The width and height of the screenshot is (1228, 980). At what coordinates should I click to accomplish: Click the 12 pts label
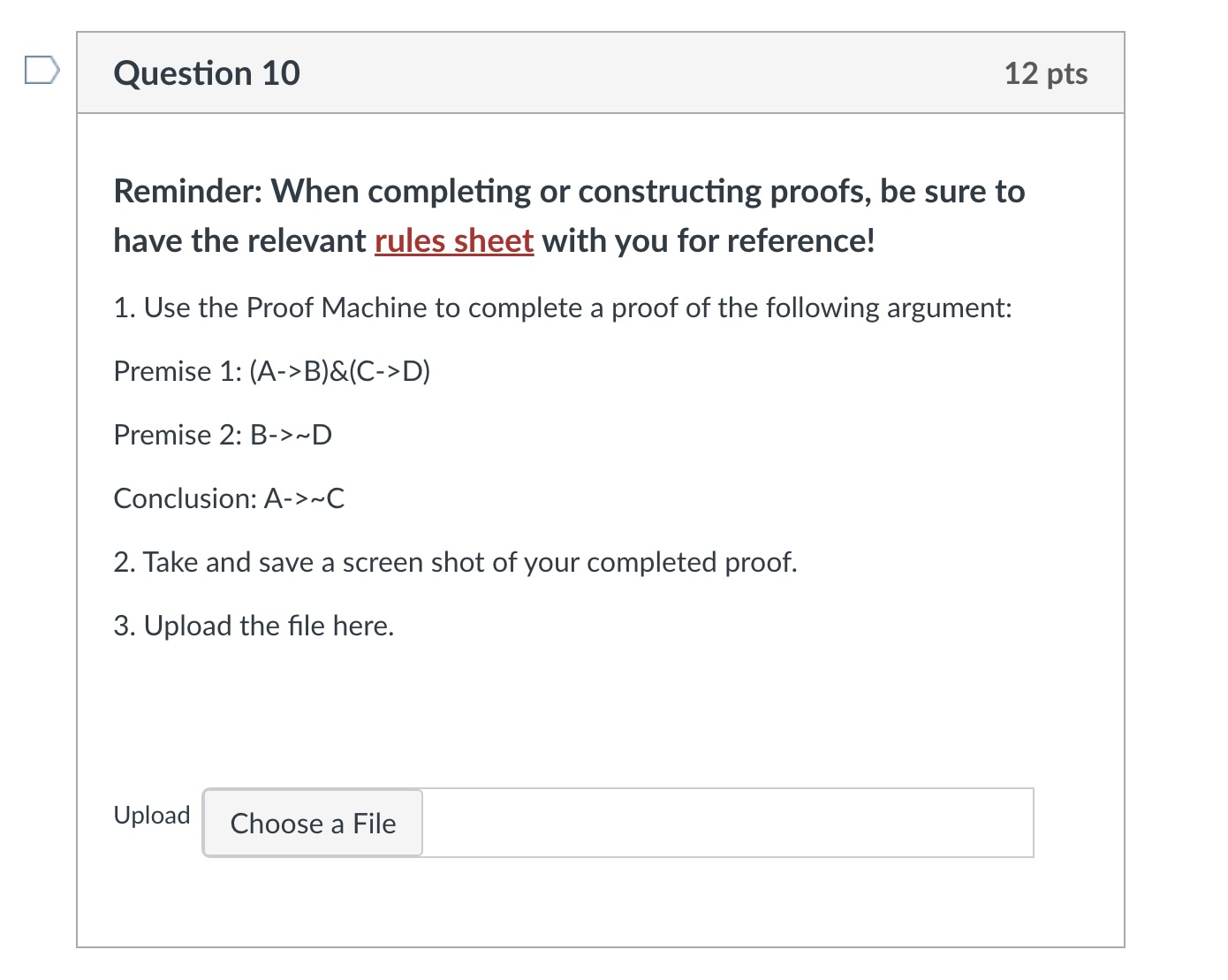coord(1046,74)
